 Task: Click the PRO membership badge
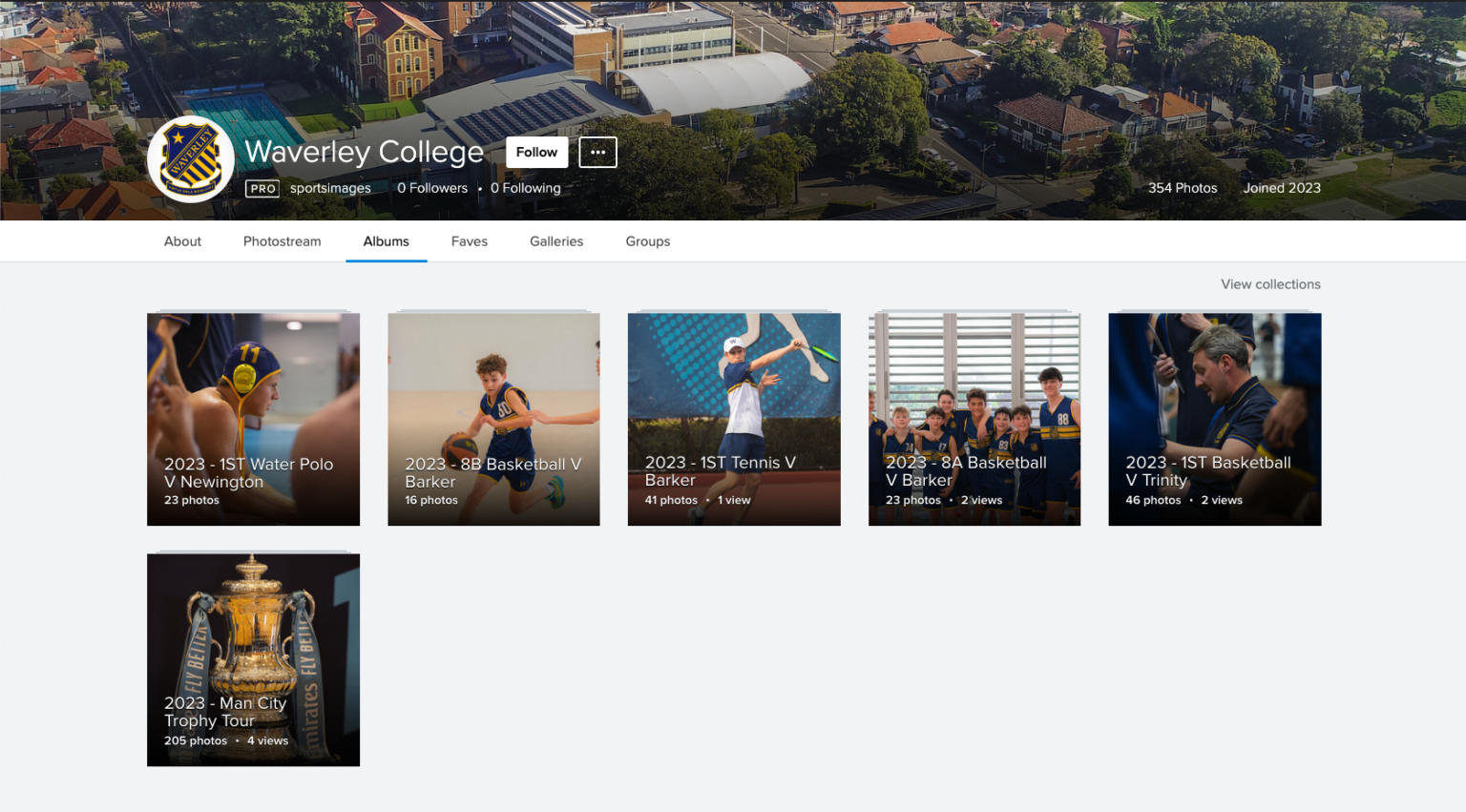262,188
